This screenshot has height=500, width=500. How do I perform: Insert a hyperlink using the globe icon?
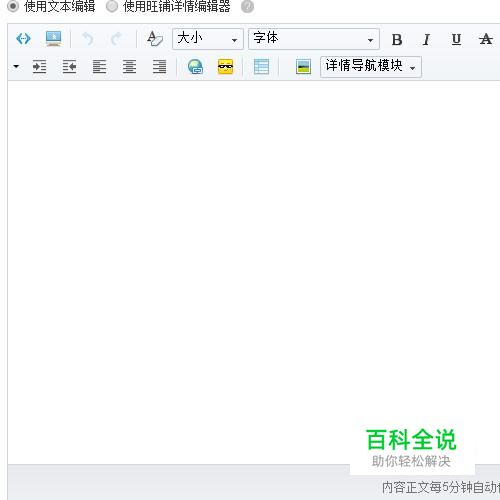point(195,66)
